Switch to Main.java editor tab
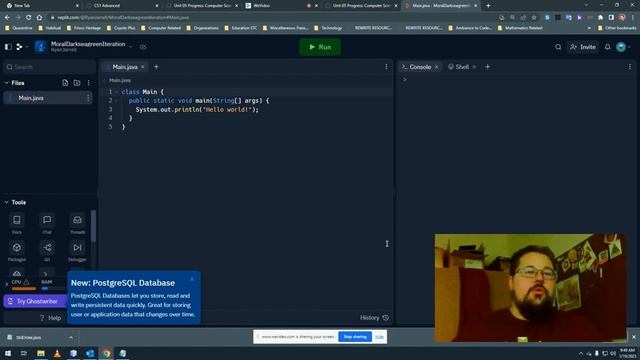Viewport: 640px width, 360px height. (x=124, y=67)
